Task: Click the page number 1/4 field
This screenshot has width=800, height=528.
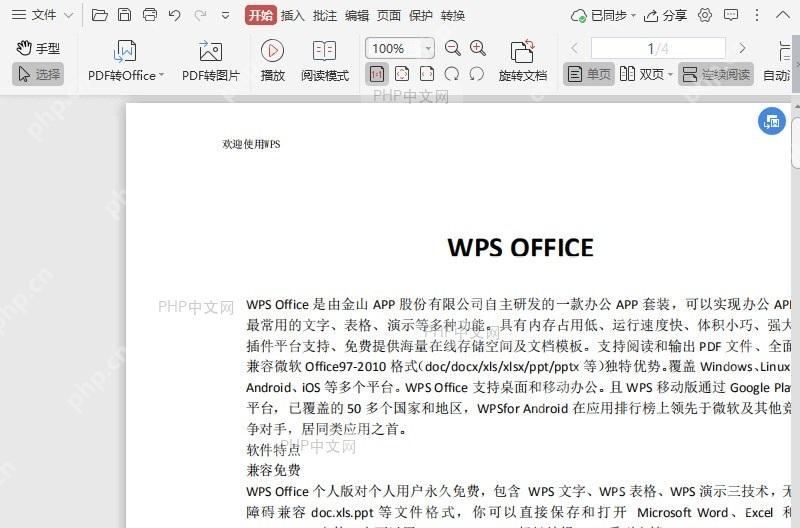Action: 658,48
